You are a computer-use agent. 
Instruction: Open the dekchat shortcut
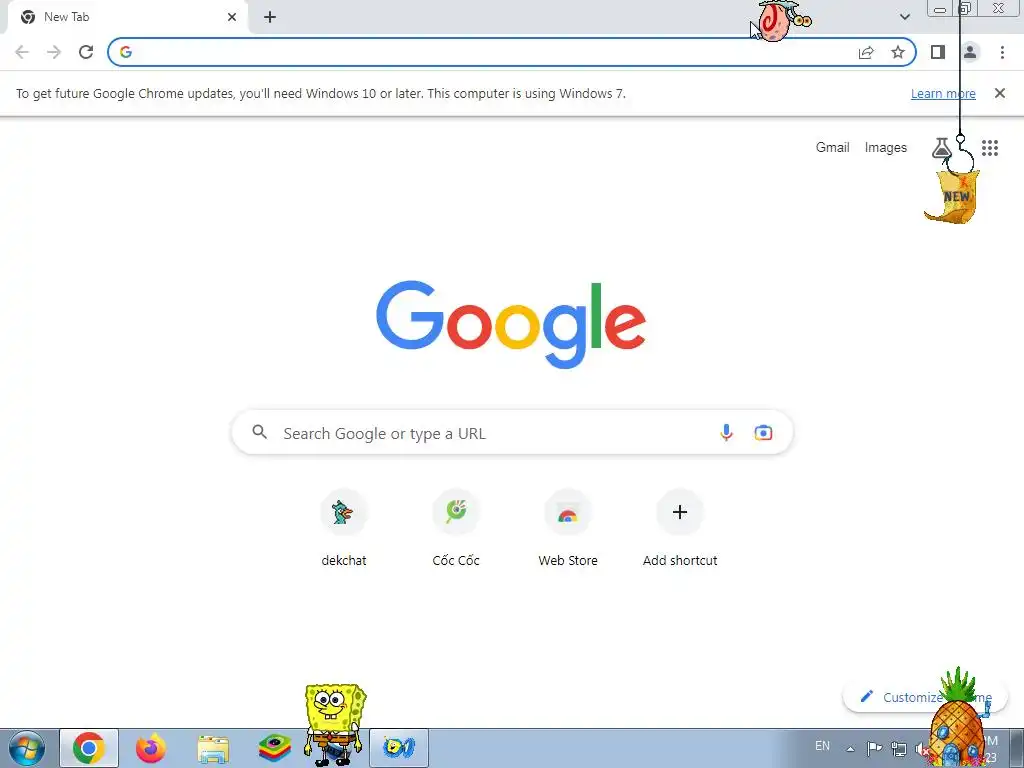click(x=344, y=528)
